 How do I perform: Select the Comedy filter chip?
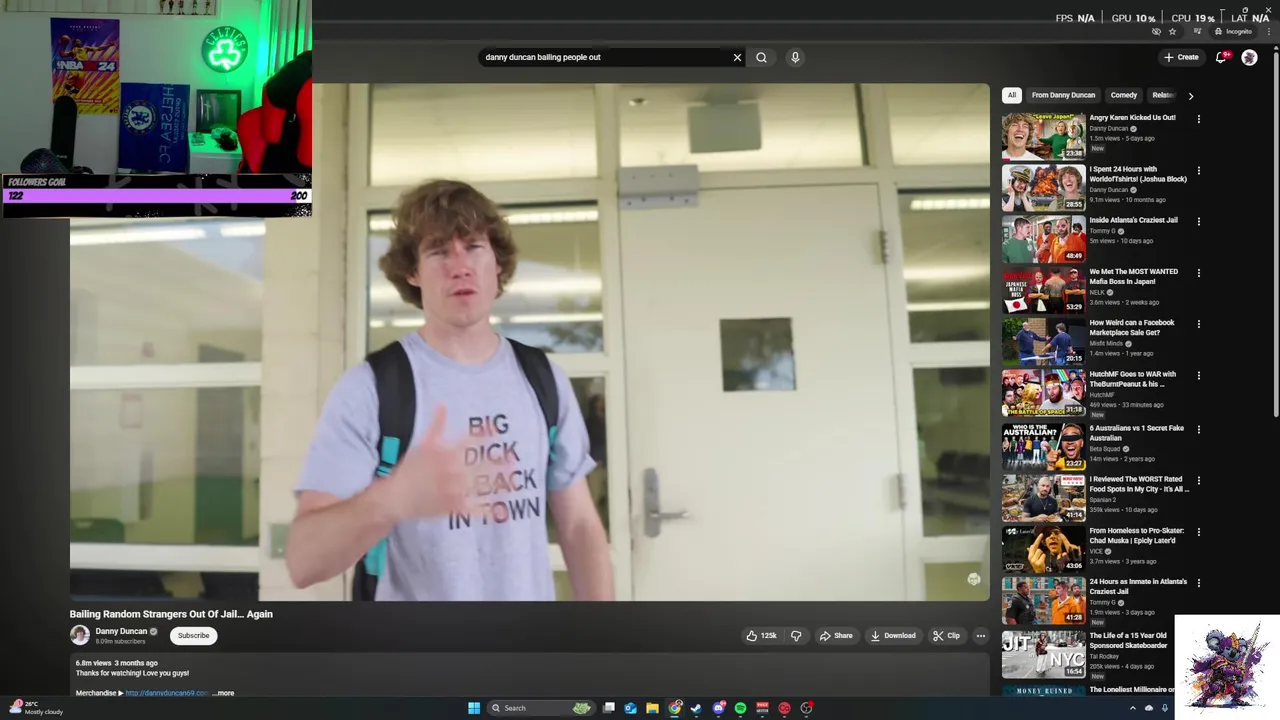click(x=1124, y=95)
